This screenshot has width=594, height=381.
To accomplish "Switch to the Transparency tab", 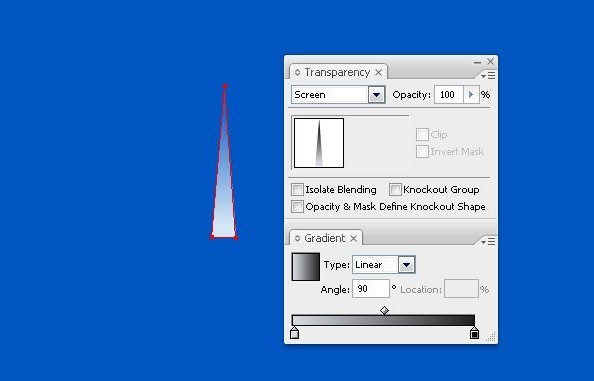I will click(x=337, y=72).
